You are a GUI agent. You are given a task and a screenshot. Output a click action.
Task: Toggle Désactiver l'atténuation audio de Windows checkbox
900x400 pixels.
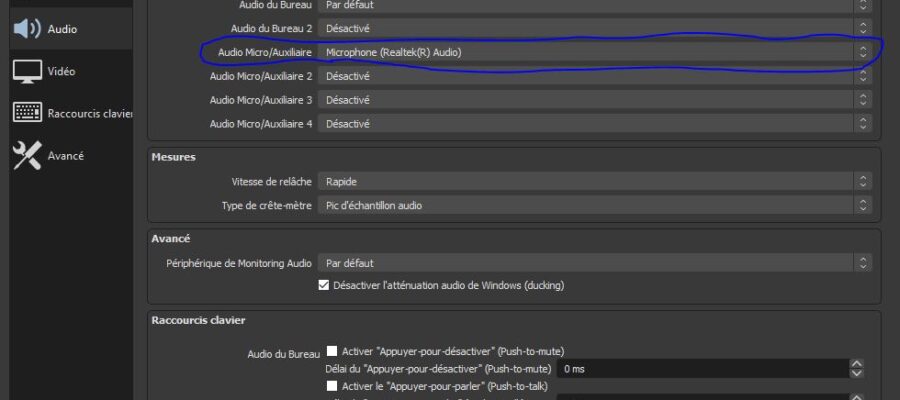(x=324, y=285)
